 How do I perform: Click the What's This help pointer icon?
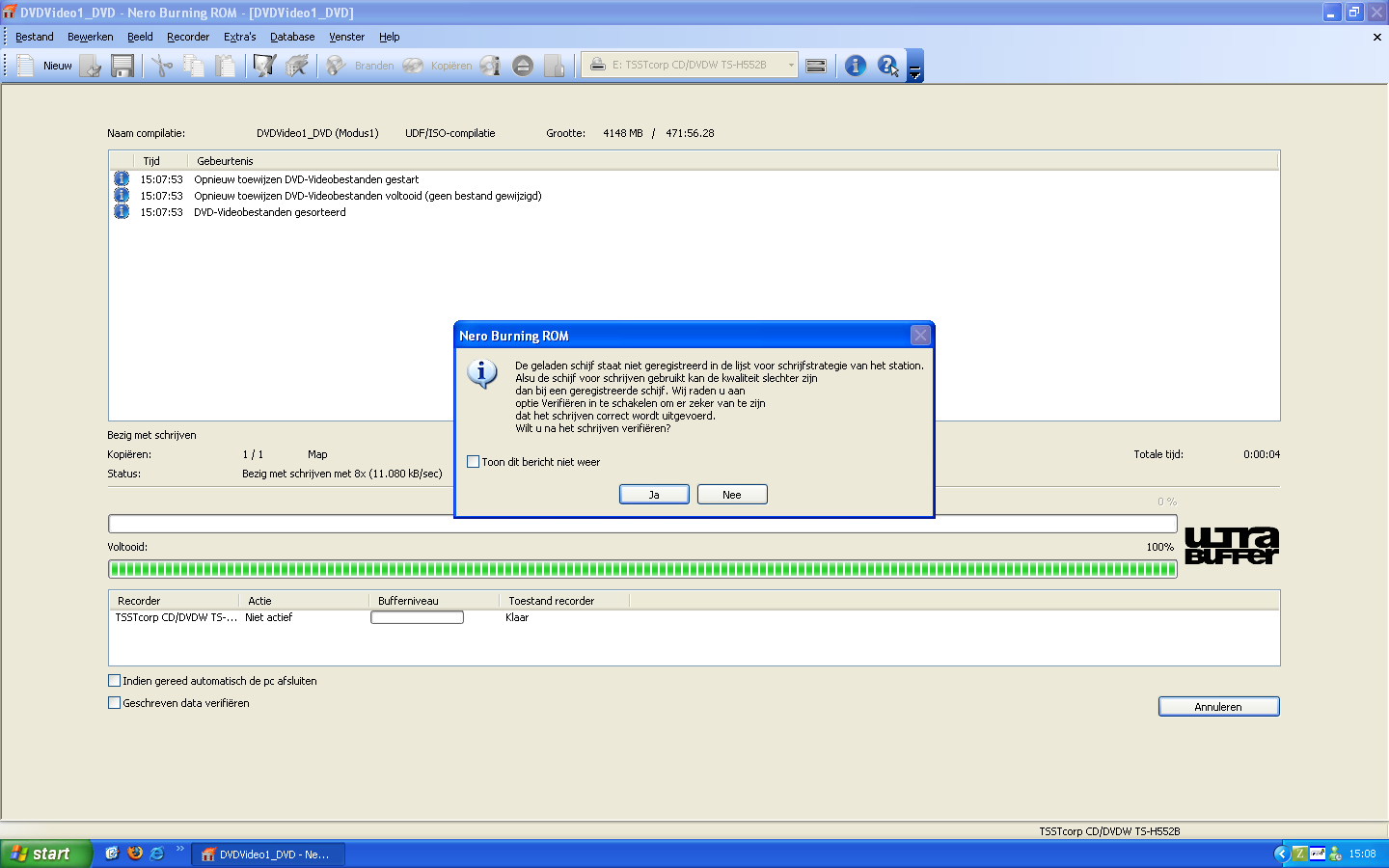point(888,66)
